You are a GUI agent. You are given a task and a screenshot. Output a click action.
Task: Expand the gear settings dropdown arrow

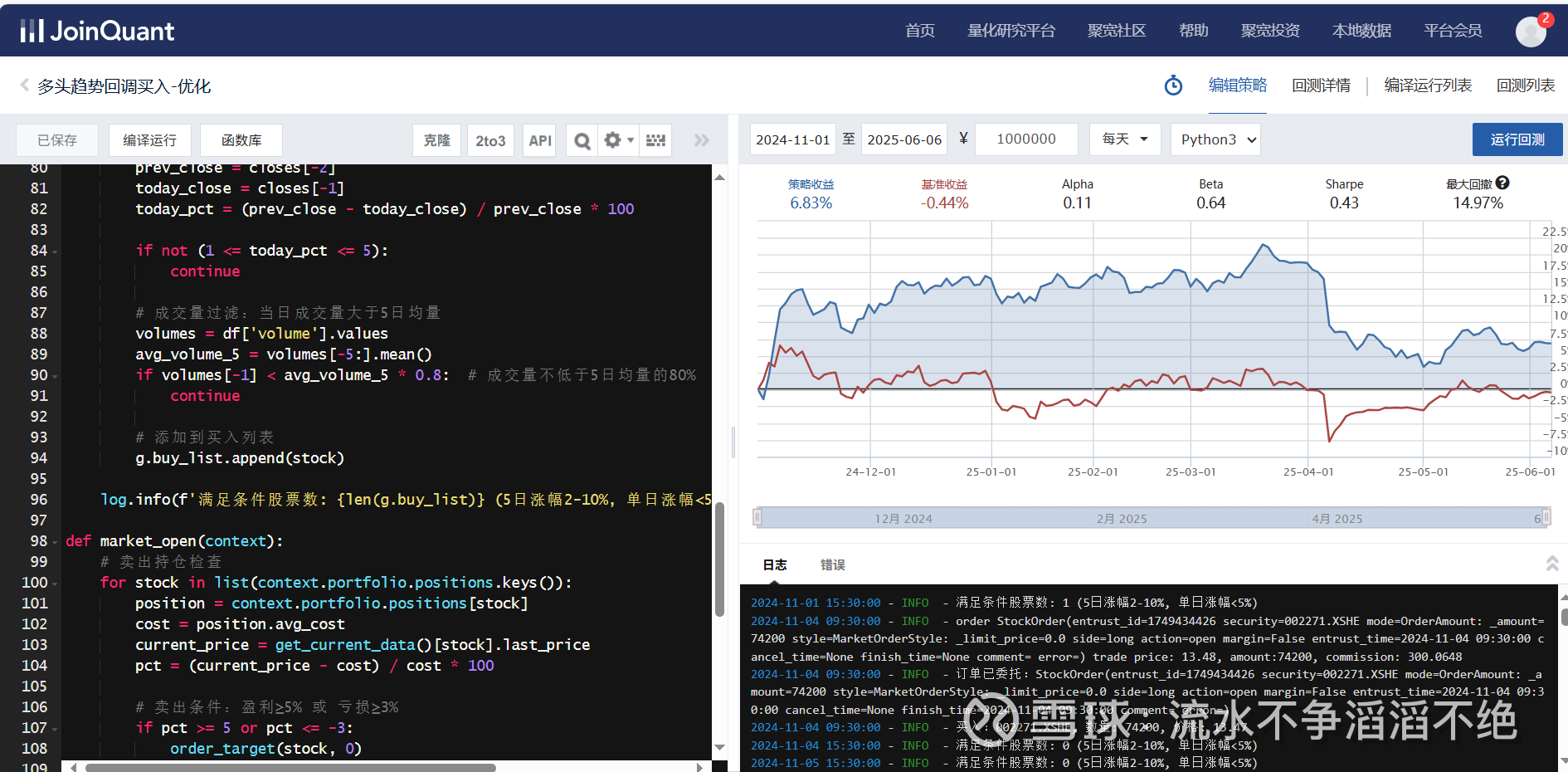click(629, 140)
